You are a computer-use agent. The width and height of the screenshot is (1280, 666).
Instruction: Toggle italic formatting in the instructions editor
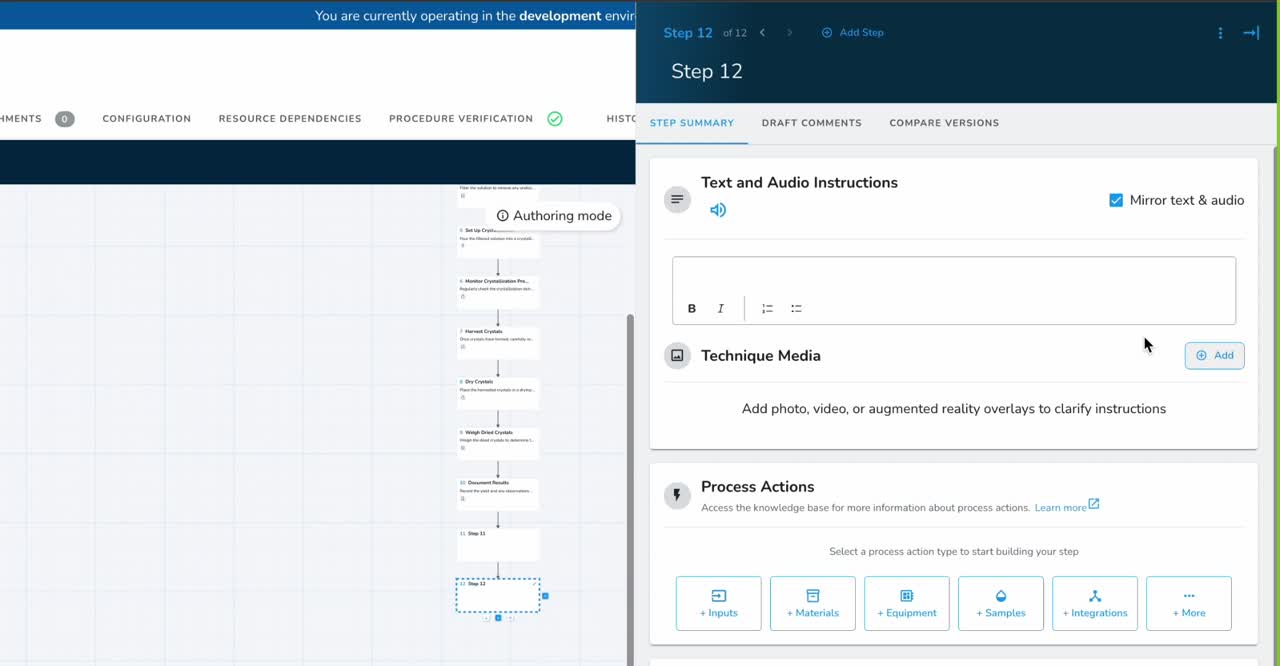[720, 309]
